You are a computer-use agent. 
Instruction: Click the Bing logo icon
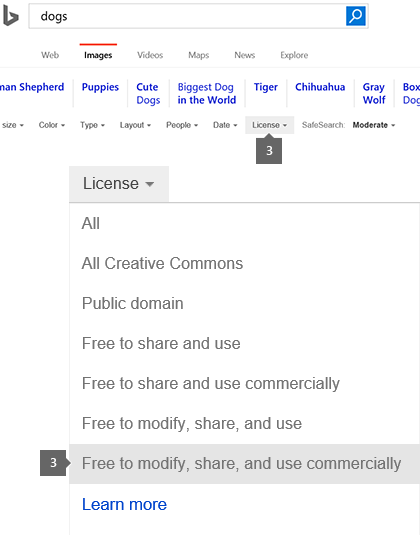pos(10,16)
